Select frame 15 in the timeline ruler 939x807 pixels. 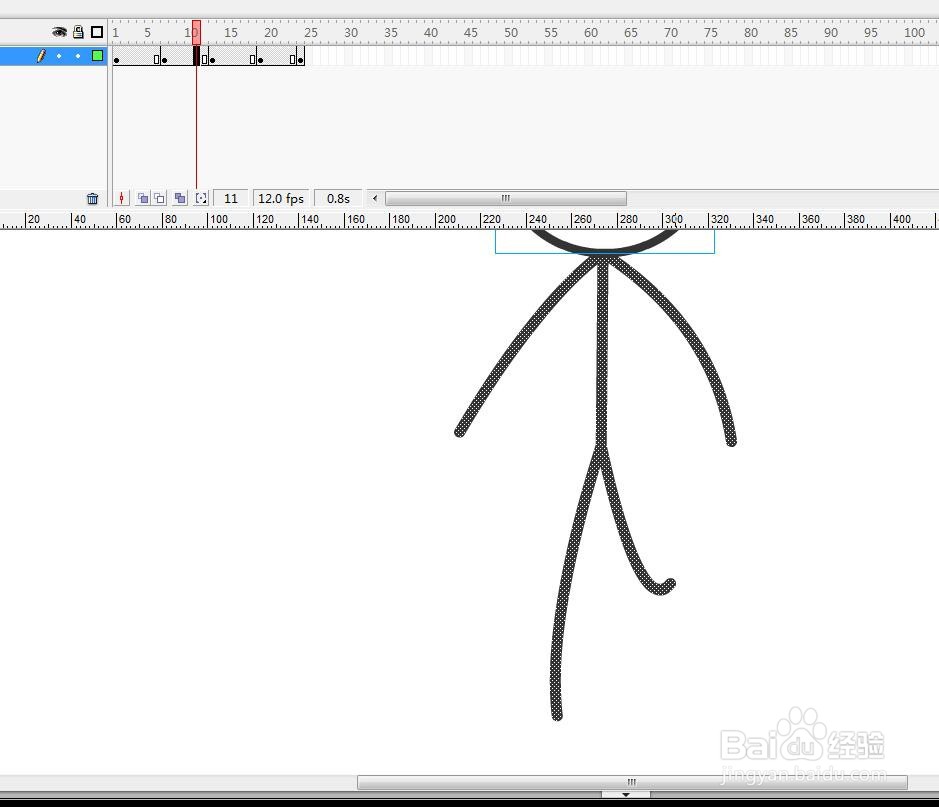pyautogui.click(x=231, y=32)
